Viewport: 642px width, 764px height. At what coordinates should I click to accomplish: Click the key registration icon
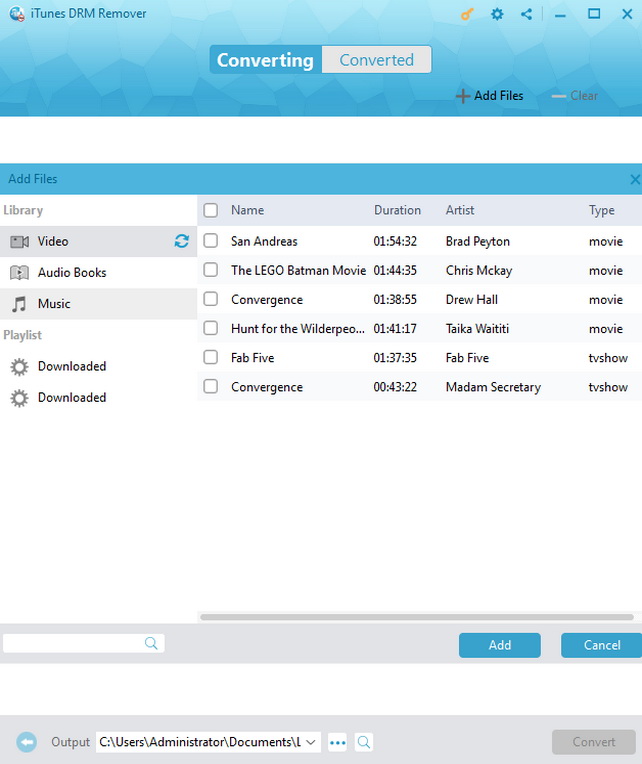point(467,14)
